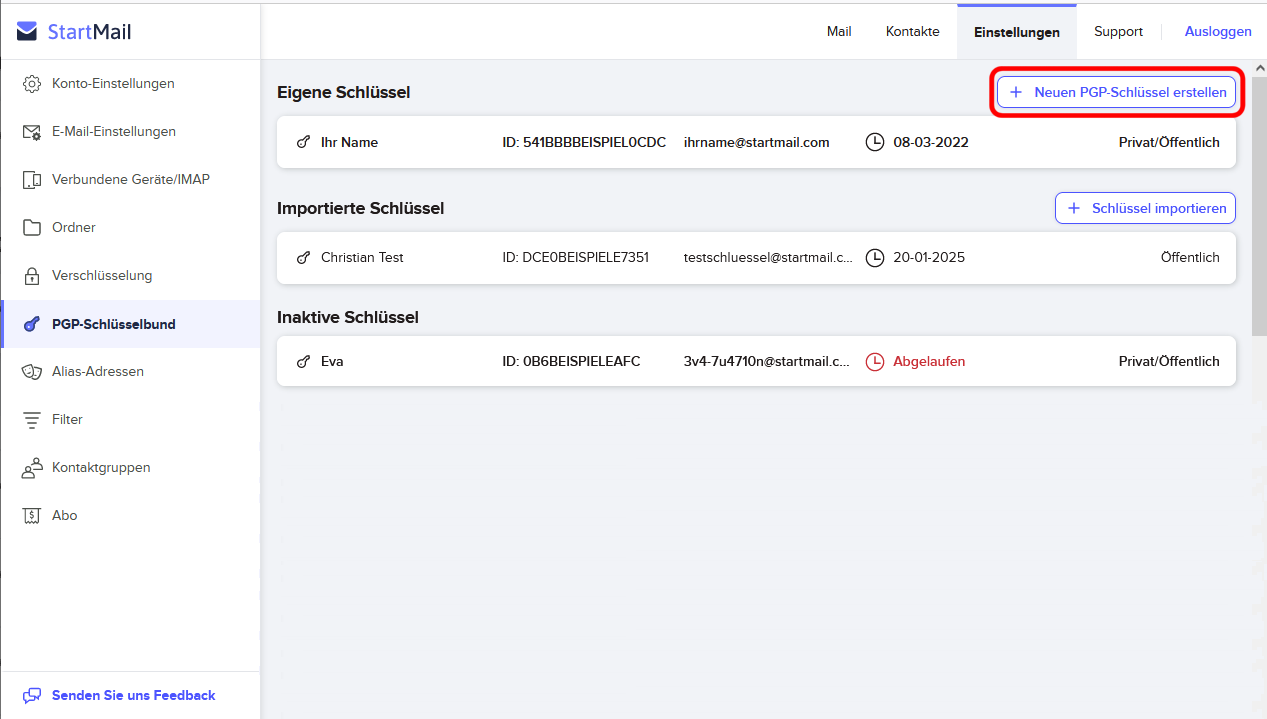Click the email ihrname@startmail.com
This screenshot has height=719, width=1267.
coord(757,143)
